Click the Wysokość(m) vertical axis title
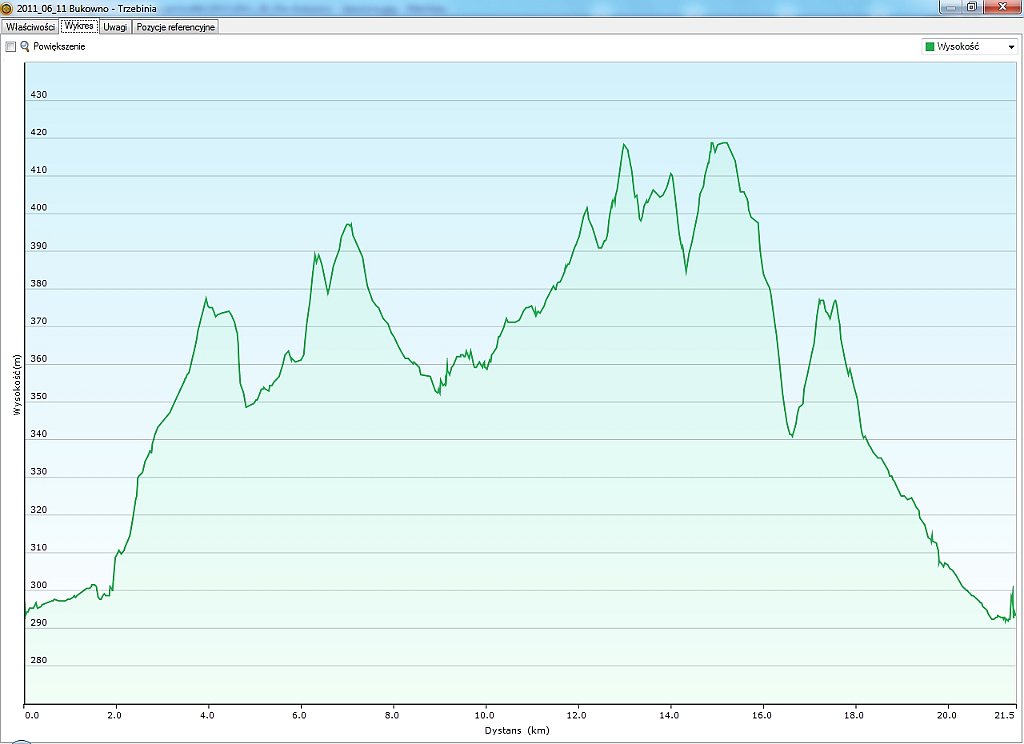The image size is (1024, 744). tap(17, 384)
